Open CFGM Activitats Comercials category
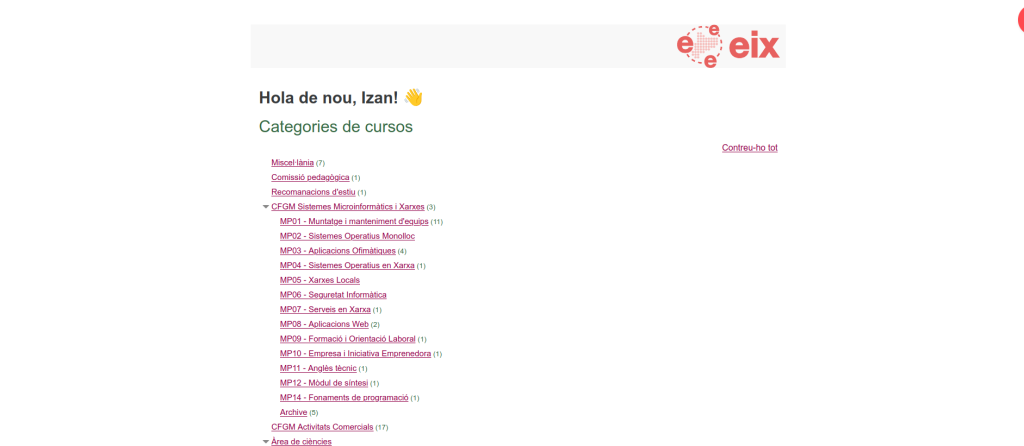1024x446 pixels. point(322,427)
